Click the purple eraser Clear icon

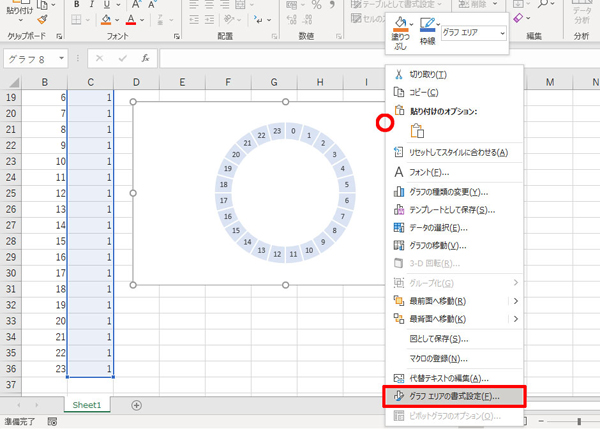518,18
